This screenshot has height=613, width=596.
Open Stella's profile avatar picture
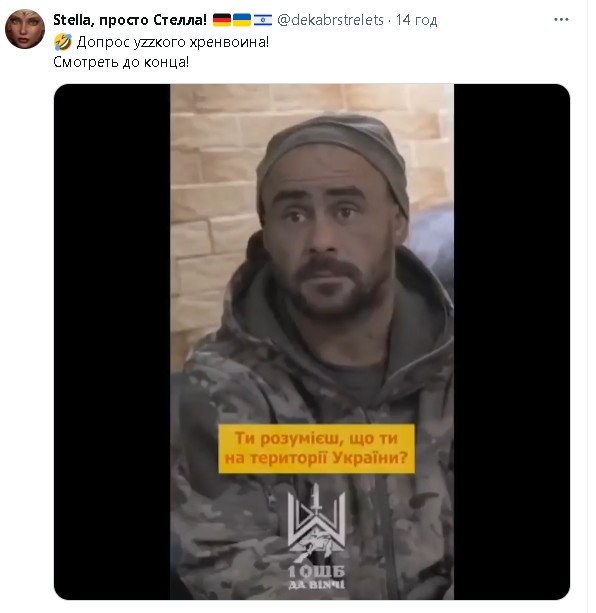click(25, 29)
